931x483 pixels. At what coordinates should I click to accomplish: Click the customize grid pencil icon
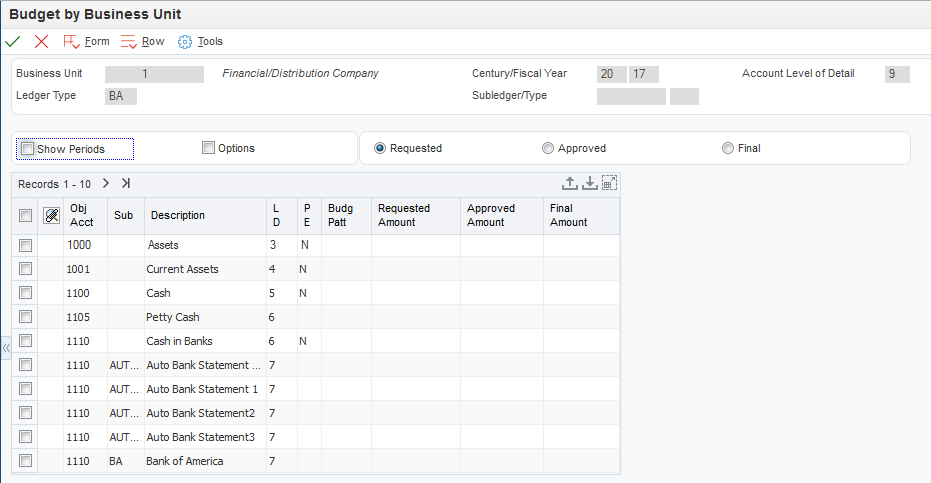click(52, 215)
